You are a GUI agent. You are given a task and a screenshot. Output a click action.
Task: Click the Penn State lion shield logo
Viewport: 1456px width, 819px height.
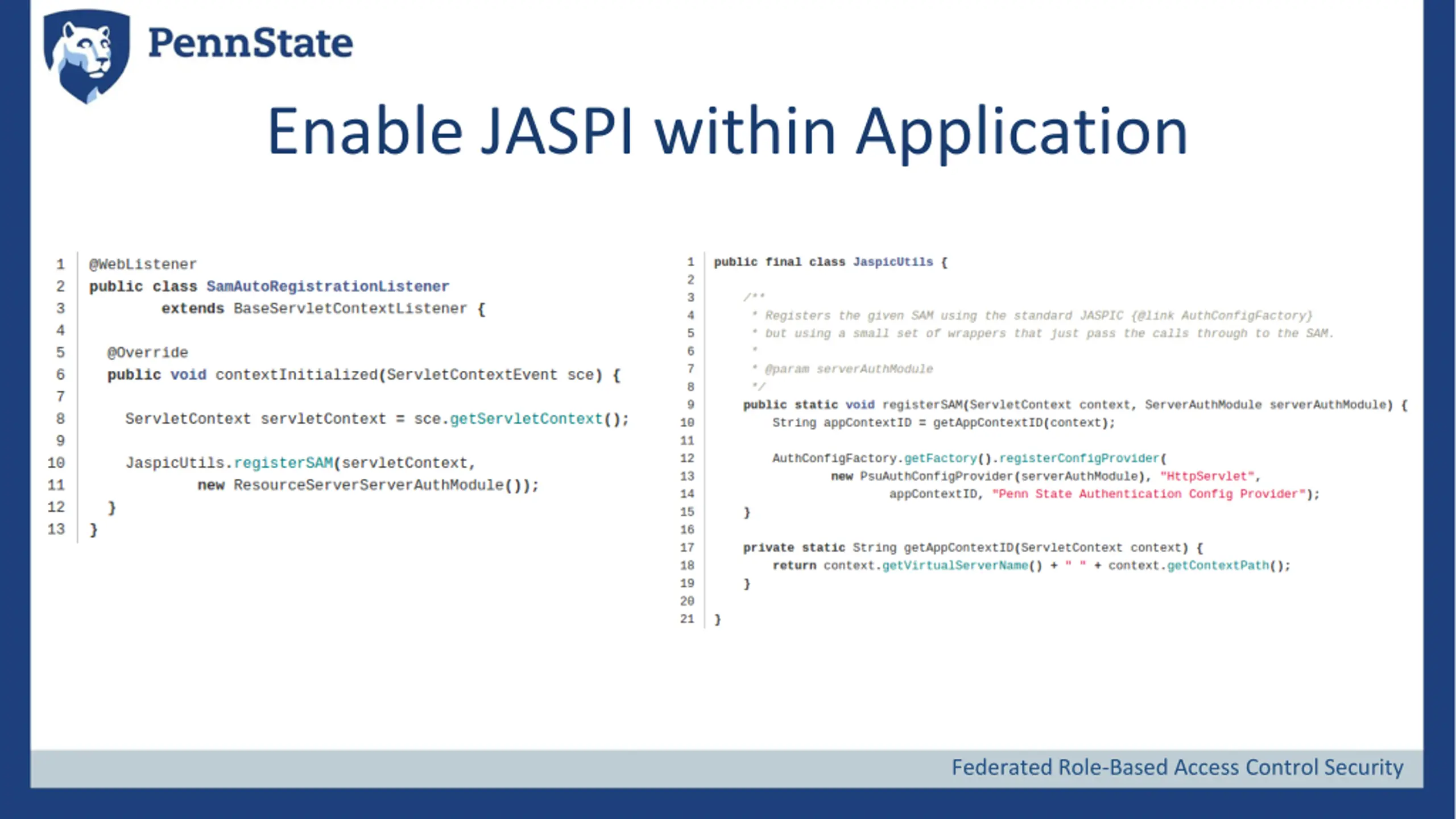coord(86,56)
